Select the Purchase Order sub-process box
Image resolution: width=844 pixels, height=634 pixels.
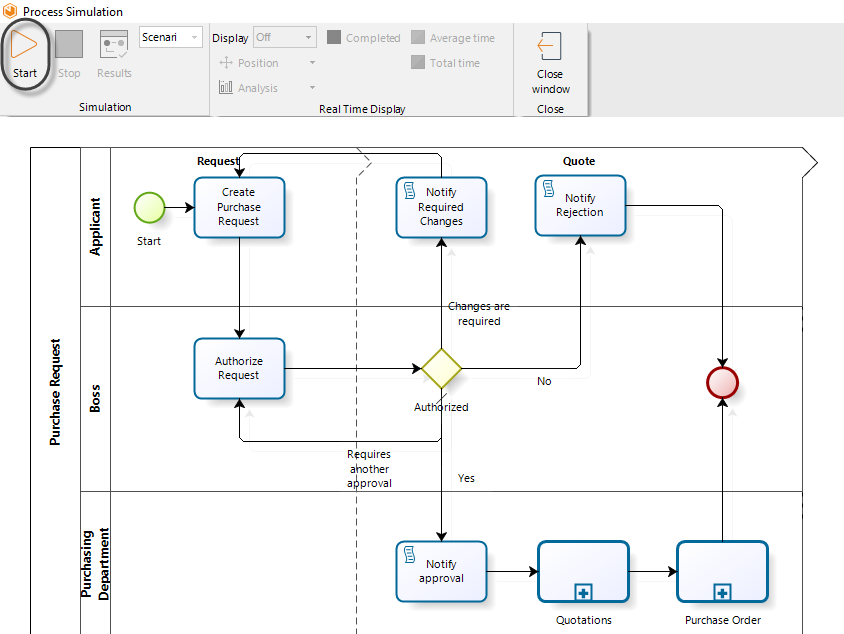[722, 572]
